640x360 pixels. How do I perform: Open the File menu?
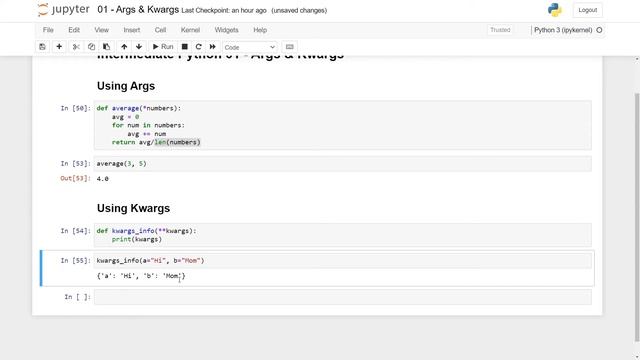pyautogui.click(x=48, y=30)
